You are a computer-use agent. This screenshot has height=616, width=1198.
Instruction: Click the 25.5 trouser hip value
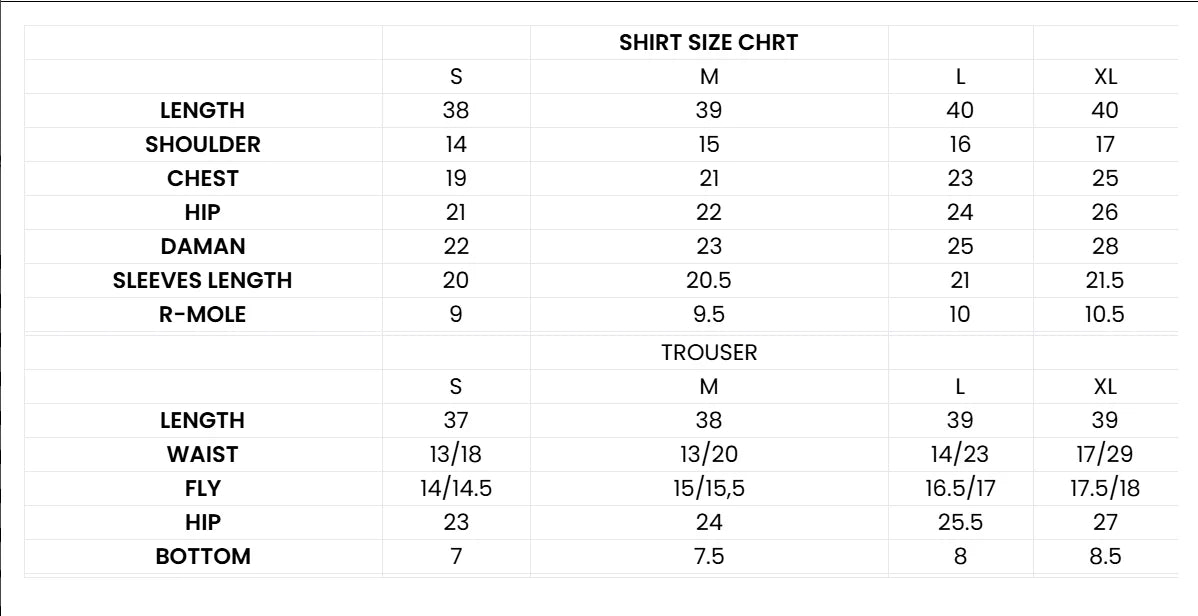point(959,523)
